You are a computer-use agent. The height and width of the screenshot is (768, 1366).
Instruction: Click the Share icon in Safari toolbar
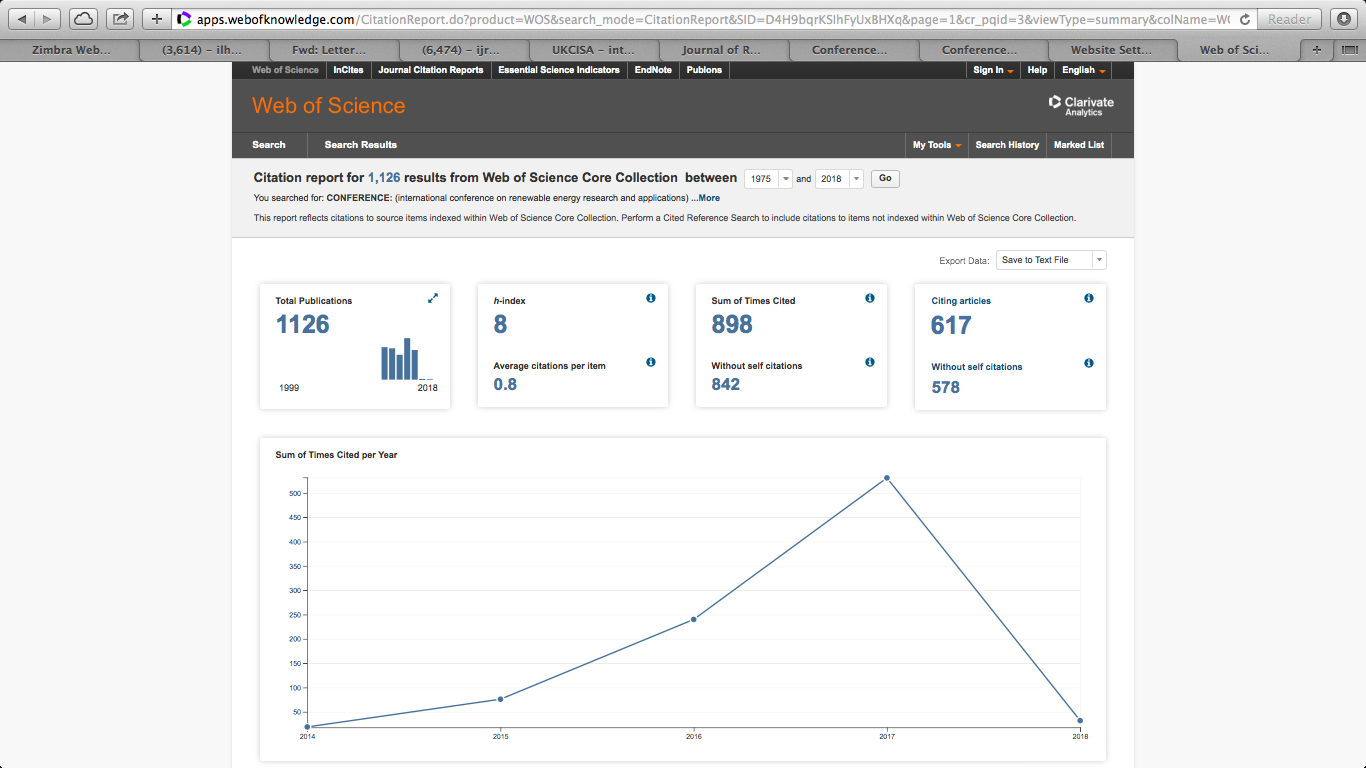pyautogui.click(x=121, y=19)
